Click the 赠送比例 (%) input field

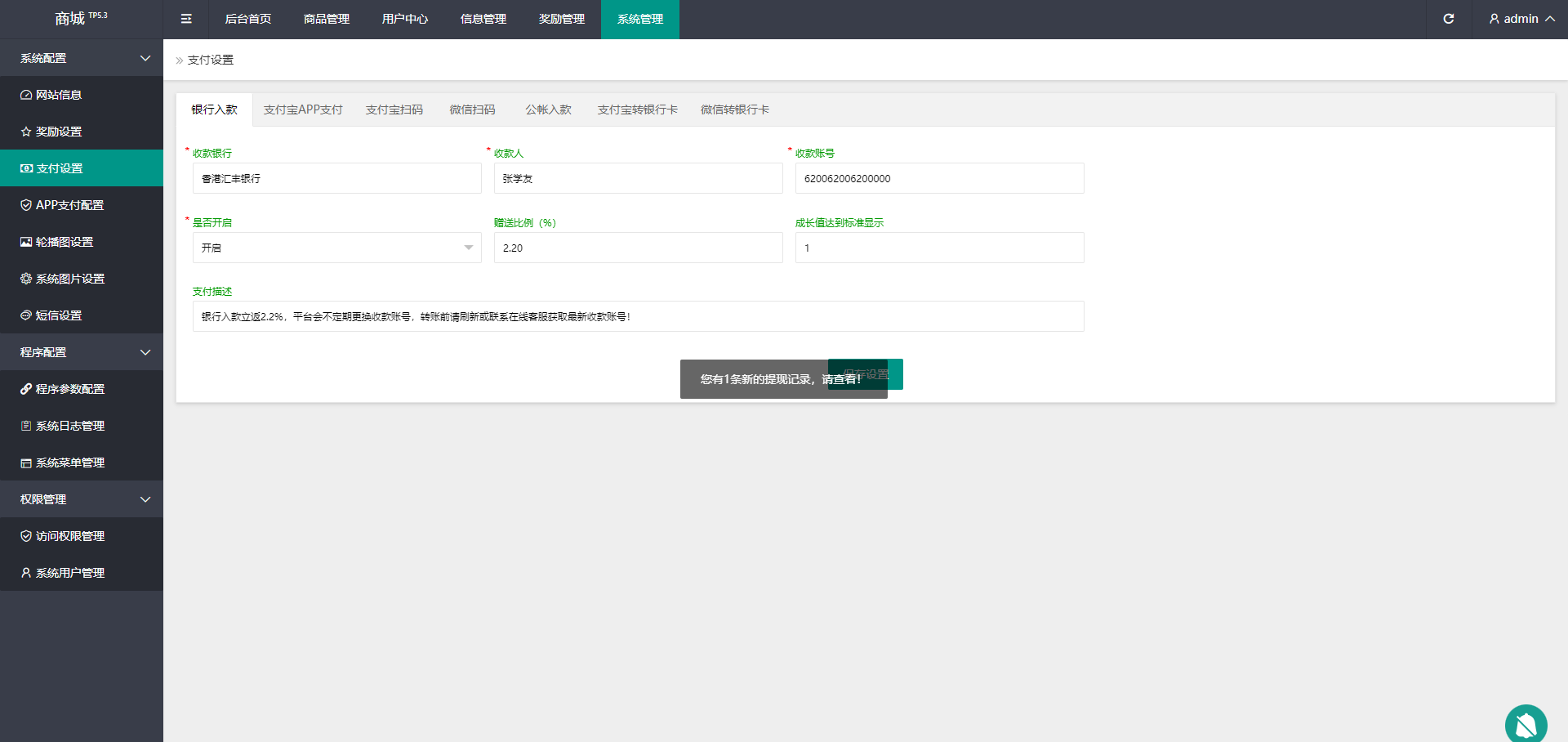pos(638,248)
